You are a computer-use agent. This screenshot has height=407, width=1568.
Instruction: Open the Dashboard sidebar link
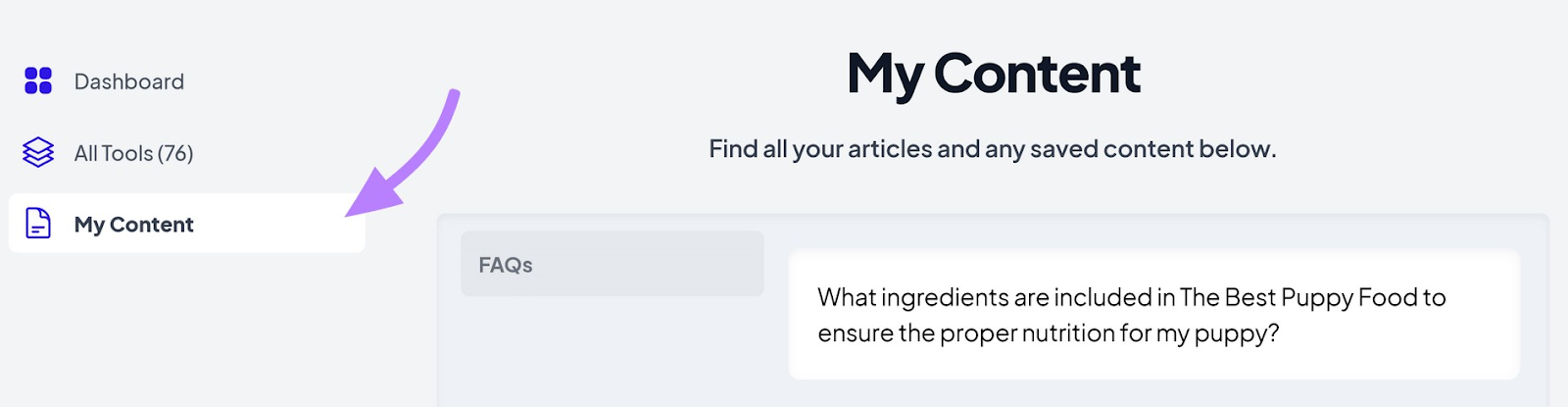[128, 81]
